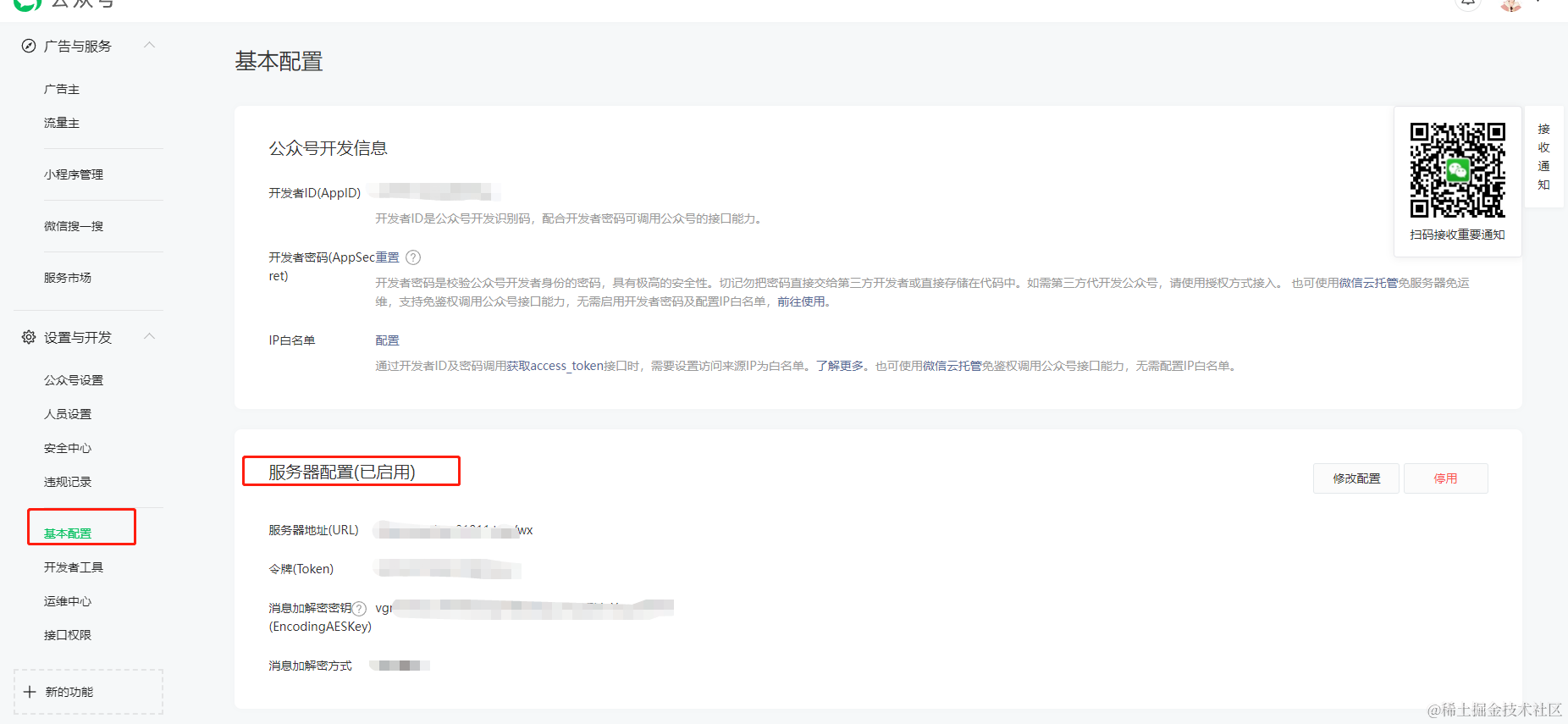Go to 安全中心

[x=68, y=448]
